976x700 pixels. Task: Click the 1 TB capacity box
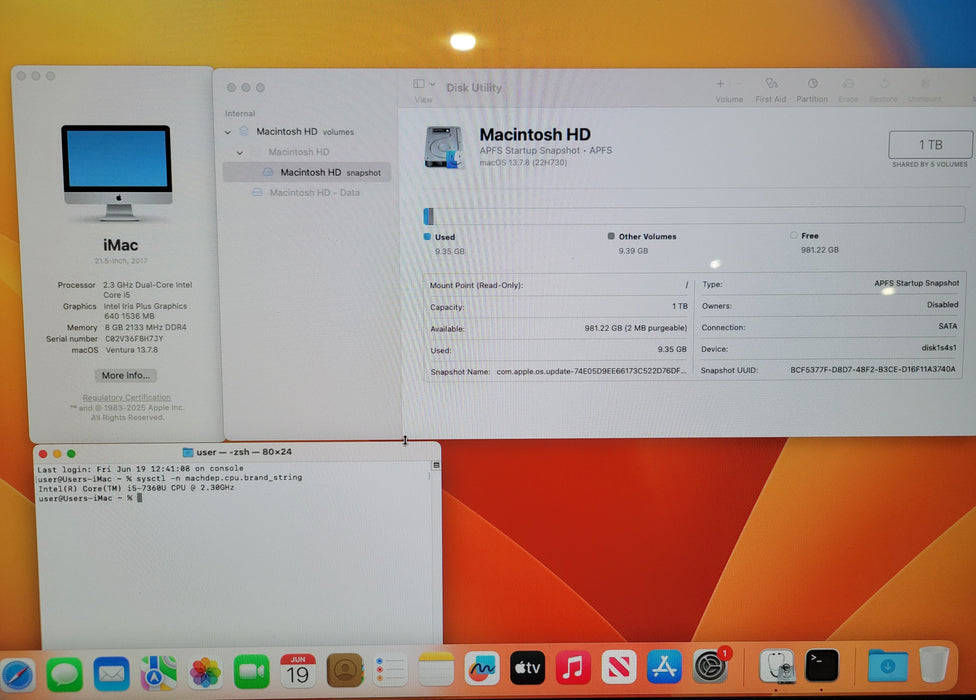930,144
